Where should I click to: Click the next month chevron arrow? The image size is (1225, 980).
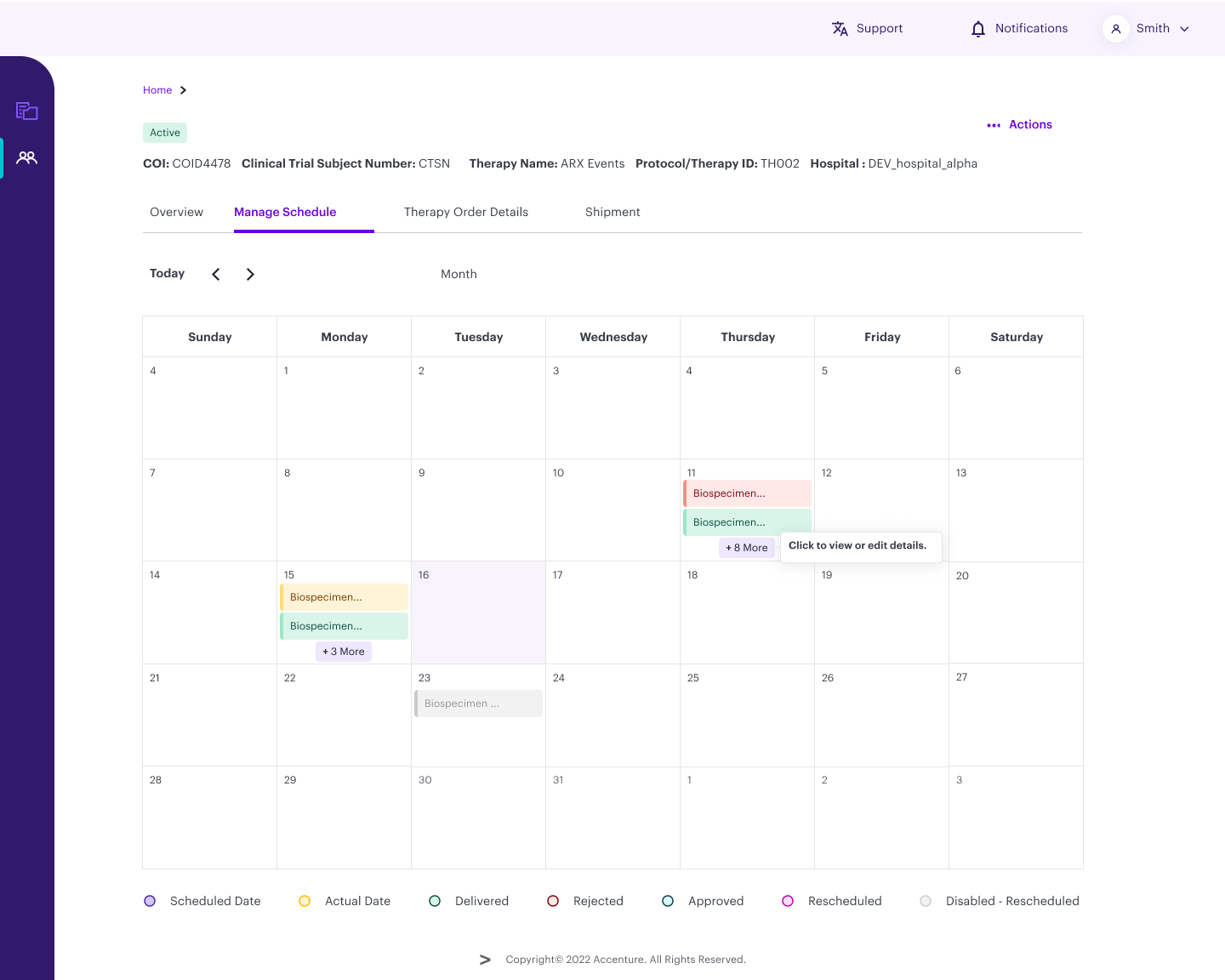(250, 274)
